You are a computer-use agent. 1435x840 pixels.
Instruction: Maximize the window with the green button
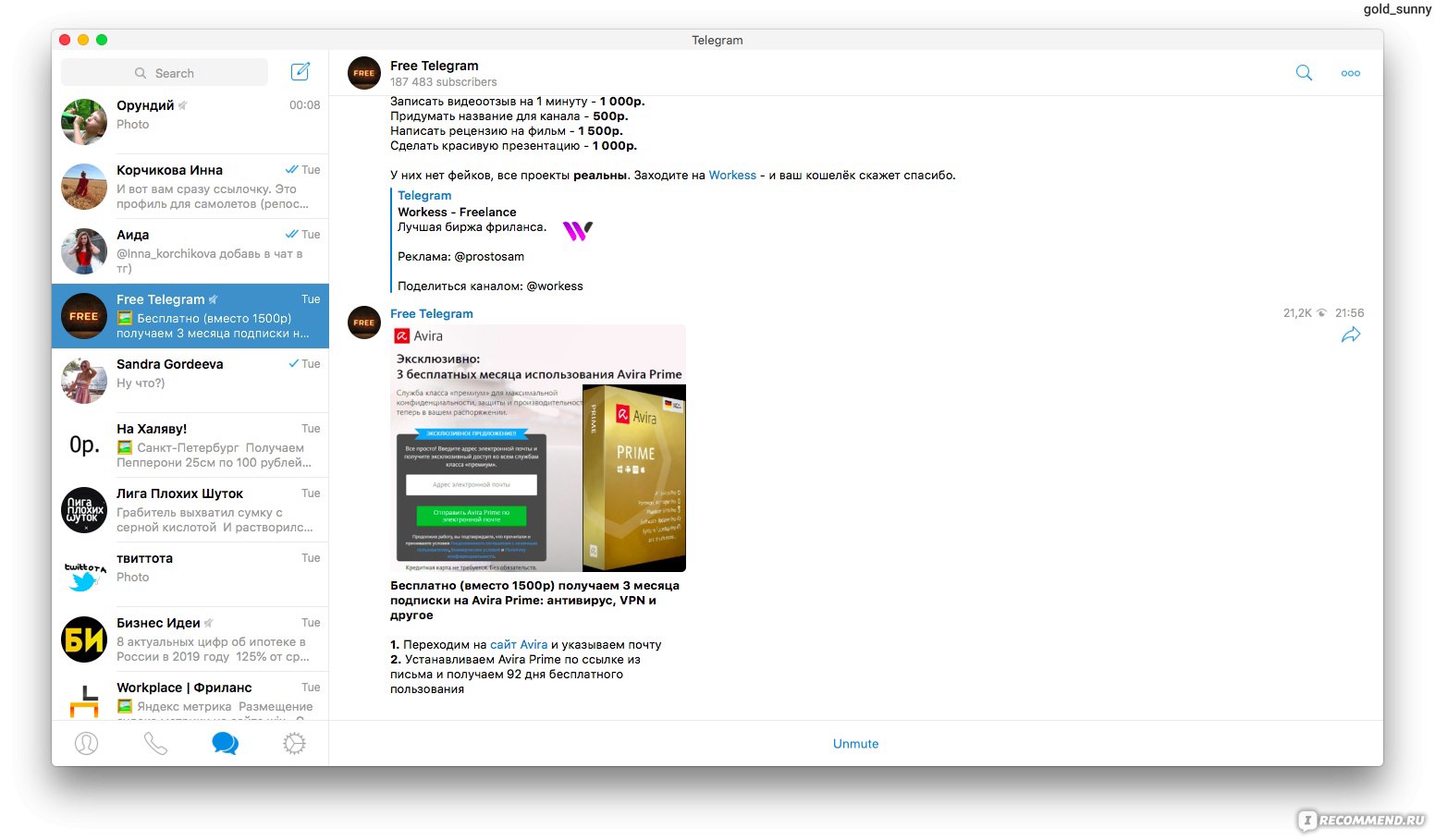point(102,40)
